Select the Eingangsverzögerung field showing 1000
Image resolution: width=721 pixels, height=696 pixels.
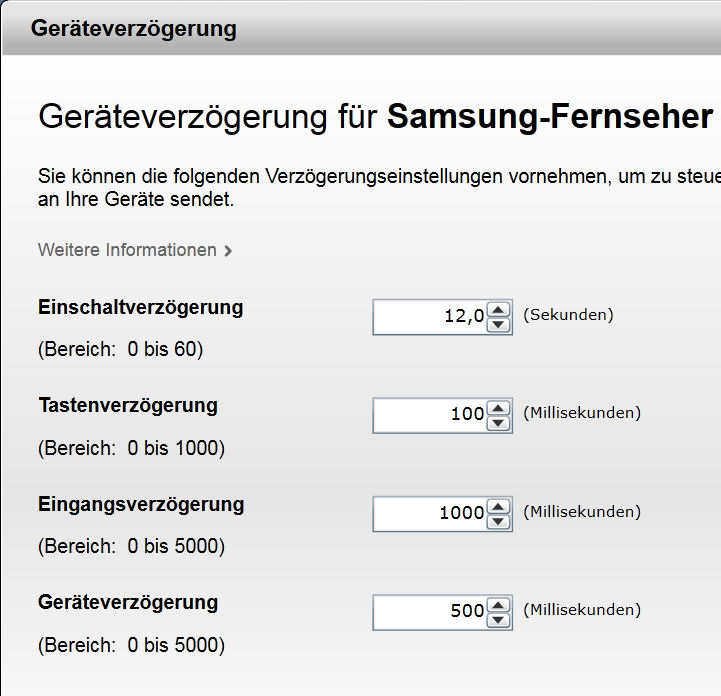coord(430,514)
